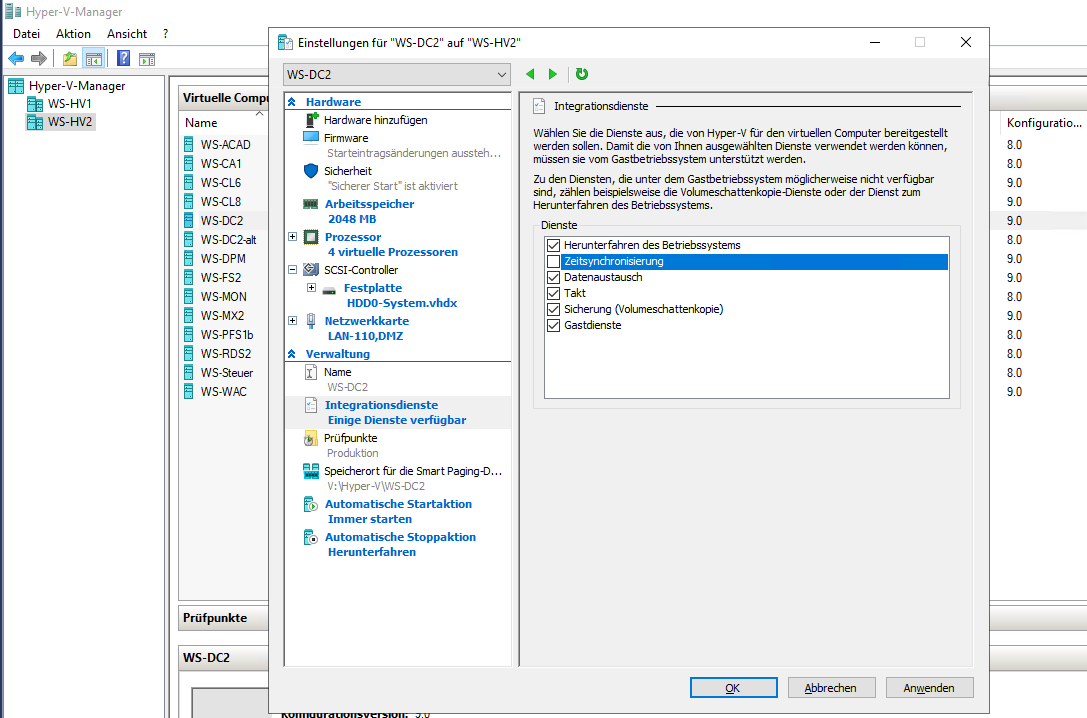
Task: Select Integrationsdienste in settings tree
Action: tap(381, 405)
